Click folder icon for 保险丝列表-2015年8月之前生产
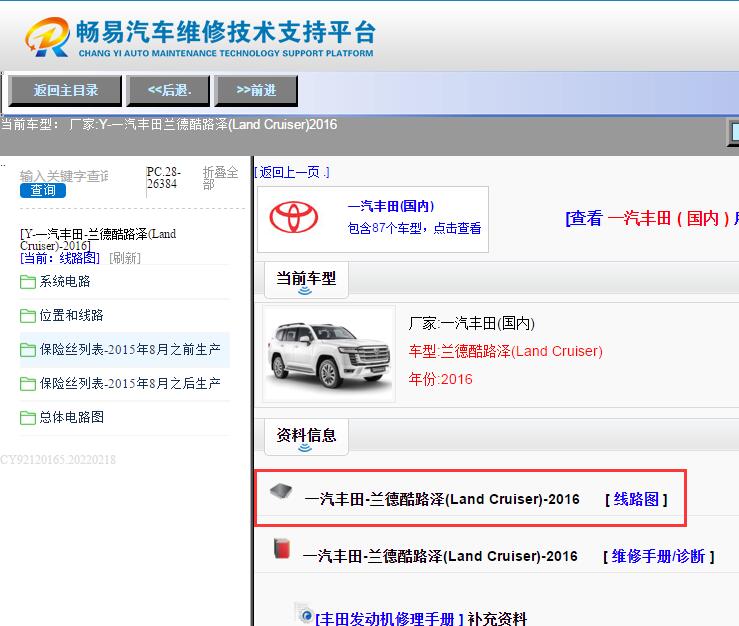 point(28,350)
